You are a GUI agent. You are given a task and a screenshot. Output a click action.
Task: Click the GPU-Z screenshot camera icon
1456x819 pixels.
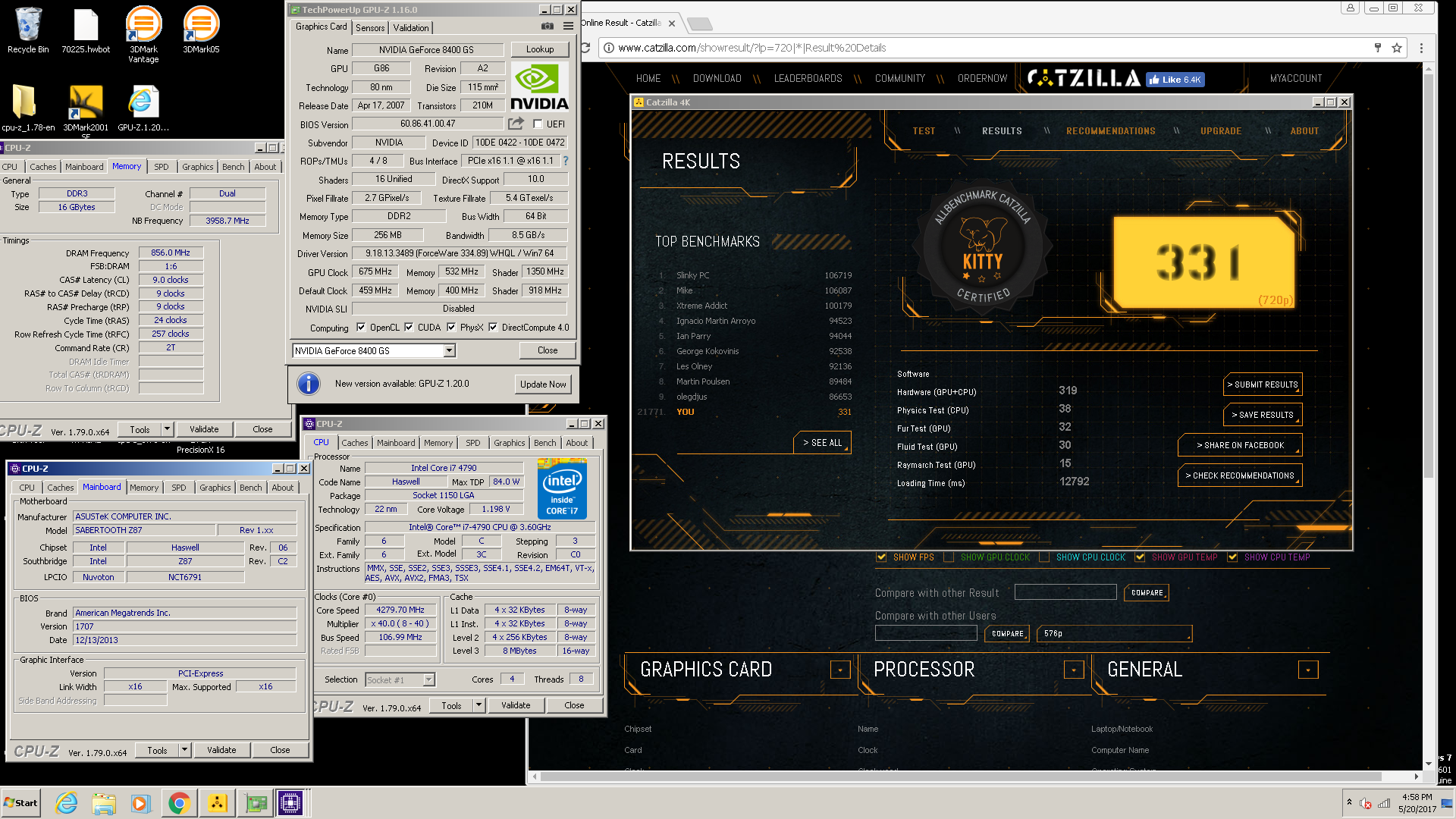coord(548,27)
